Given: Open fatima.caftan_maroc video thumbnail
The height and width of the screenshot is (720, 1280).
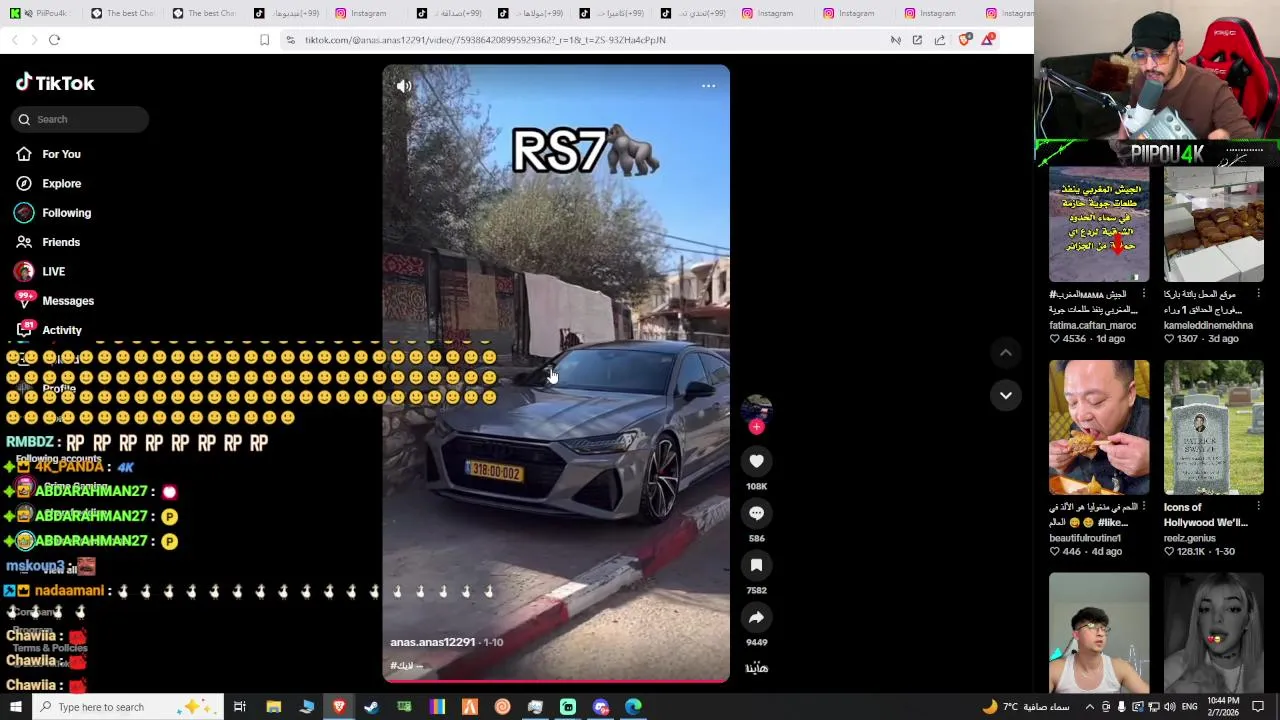Looking at the screenshot, I should point(1099,225).
